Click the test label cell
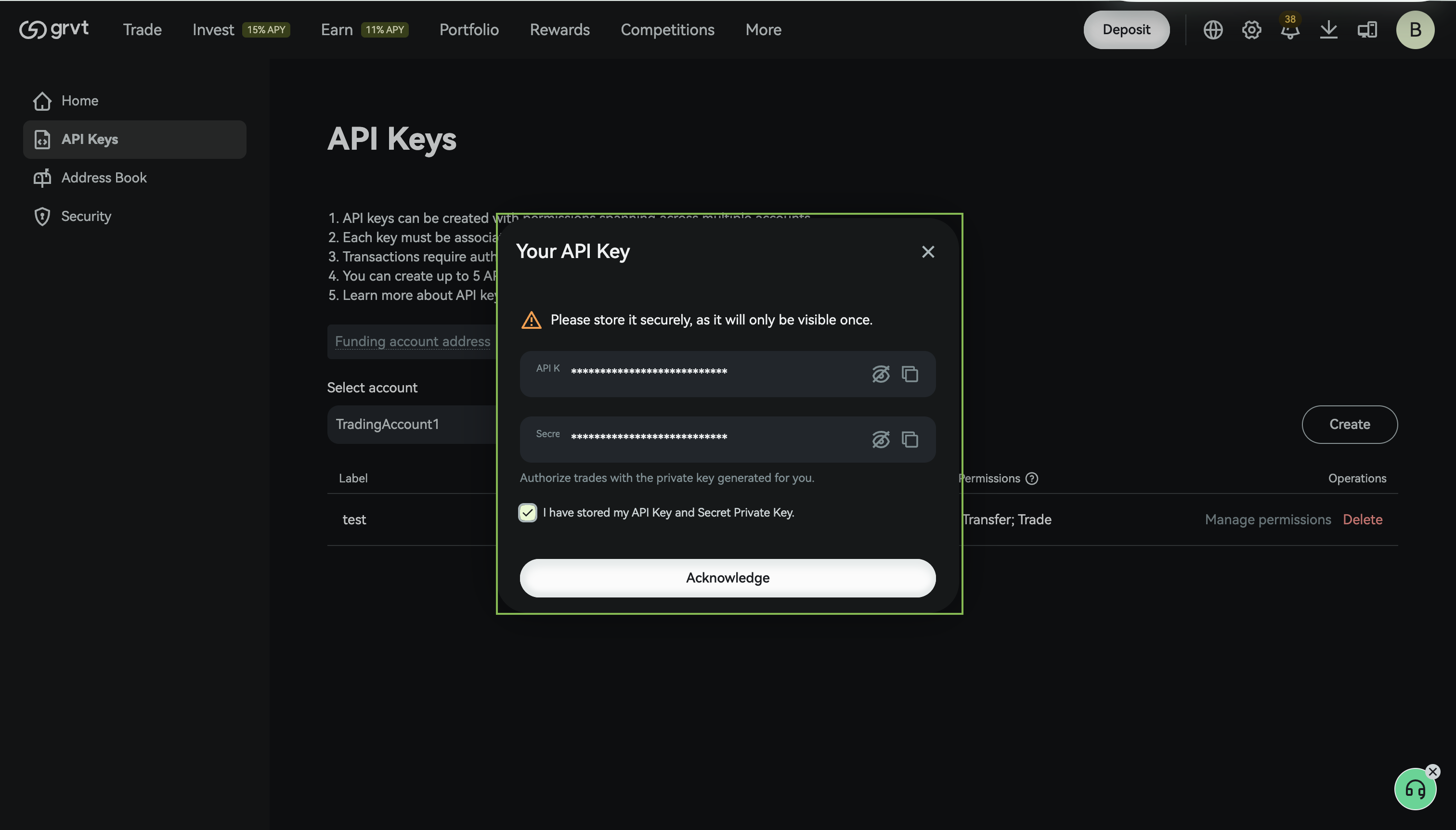The width and height of the screenshot is (1456, 830). point(354,520)
